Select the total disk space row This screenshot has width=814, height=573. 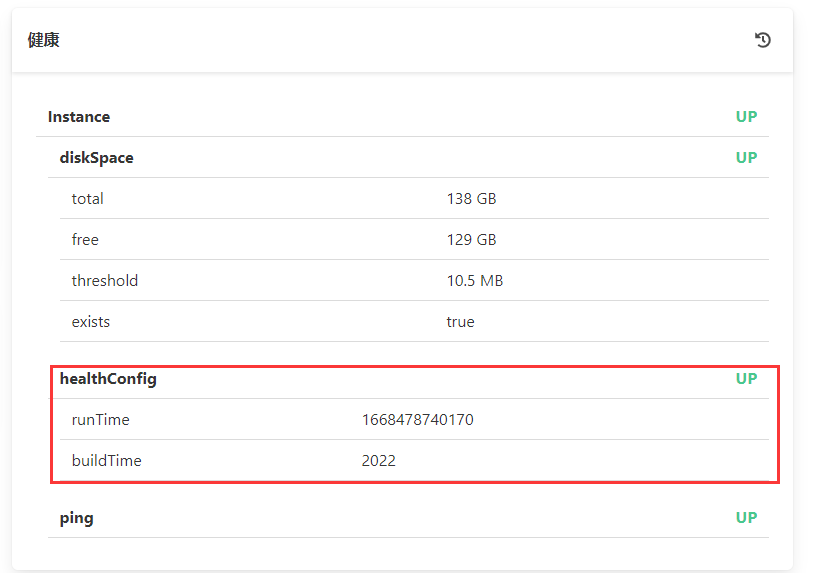click(414, 199)
